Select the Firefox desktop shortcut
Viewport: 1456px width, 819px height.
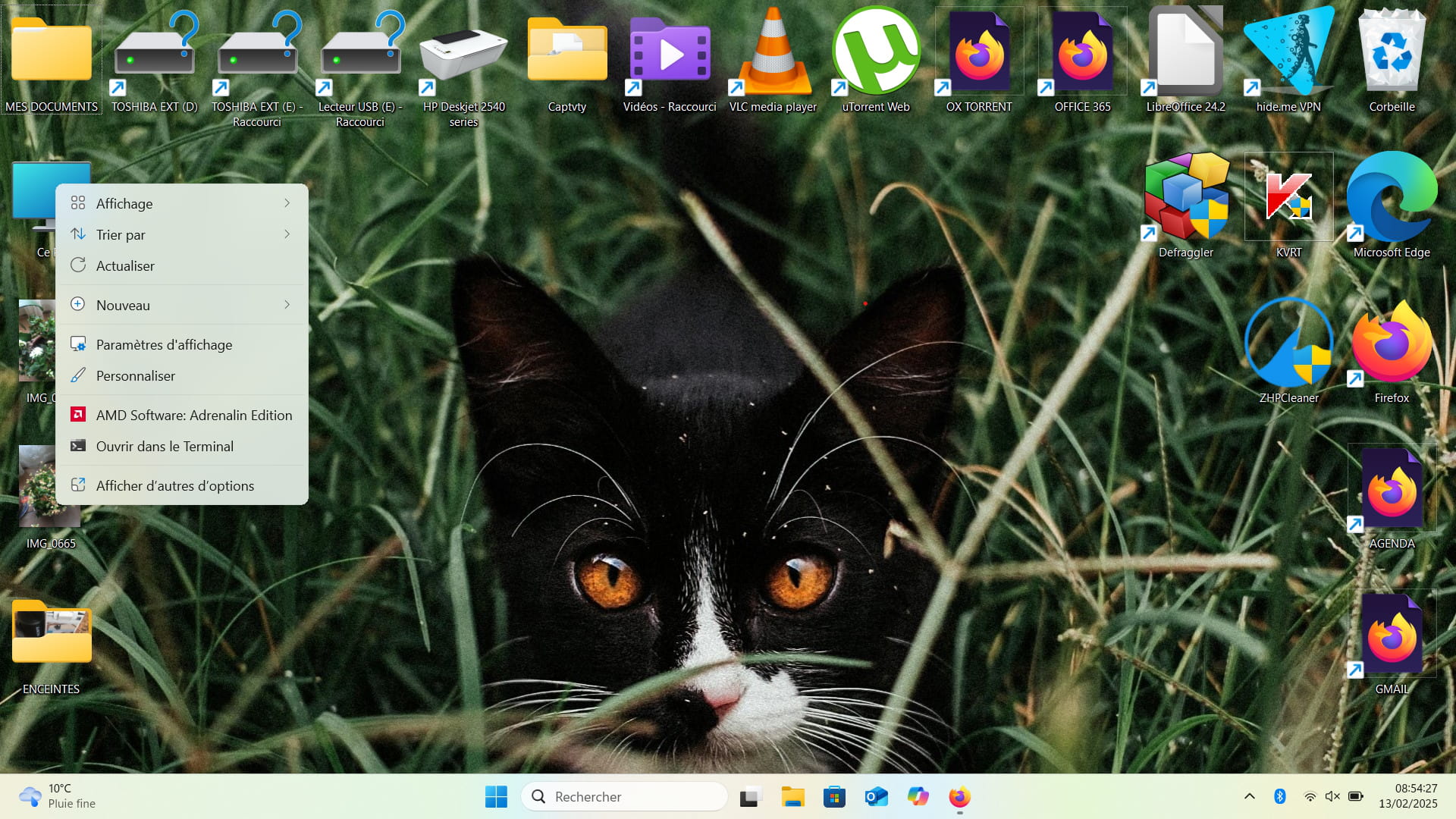[1392, 341]
